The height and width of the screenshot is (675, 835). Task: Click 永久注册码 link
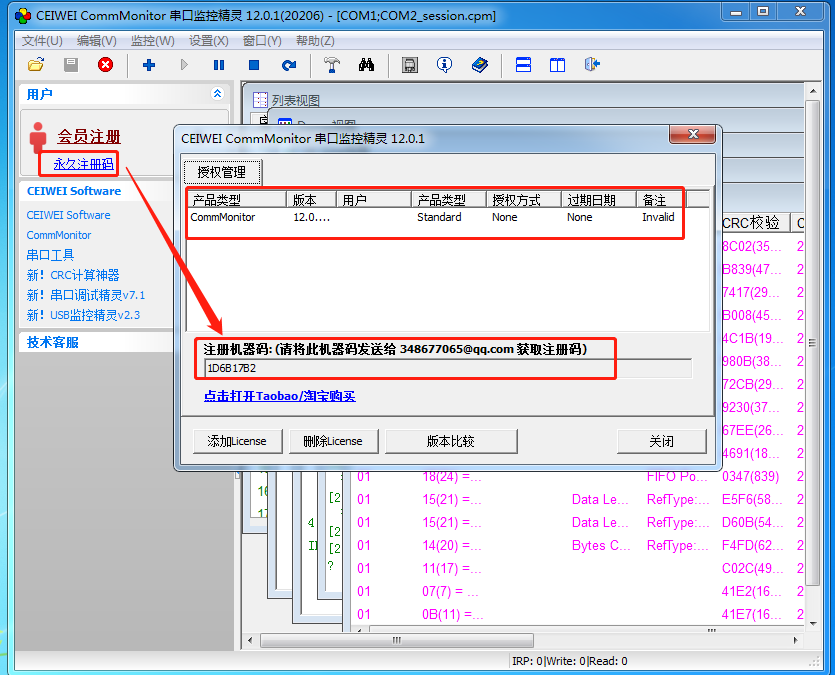(84, 164)
